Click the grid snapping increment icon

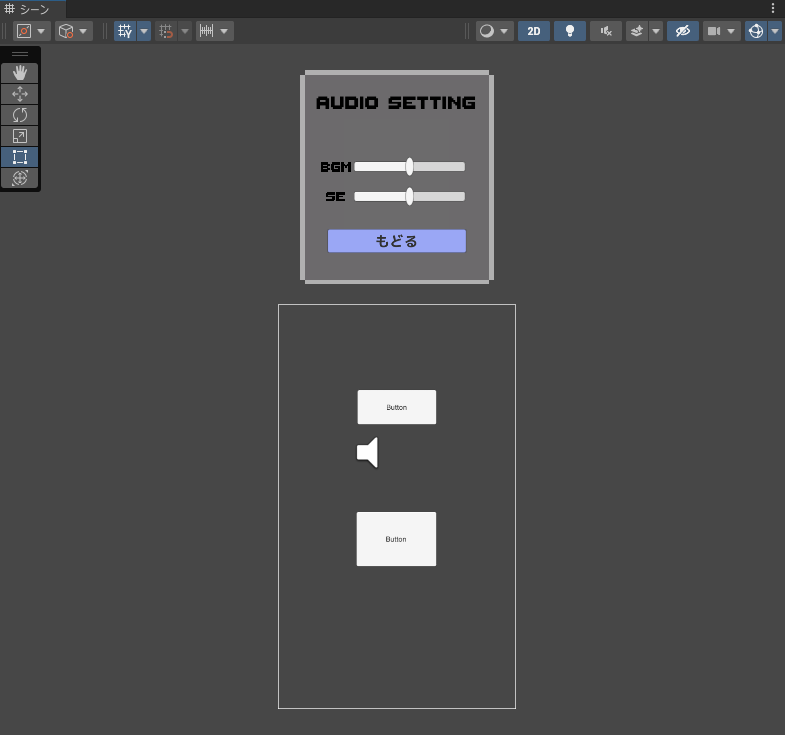(166, 31)
